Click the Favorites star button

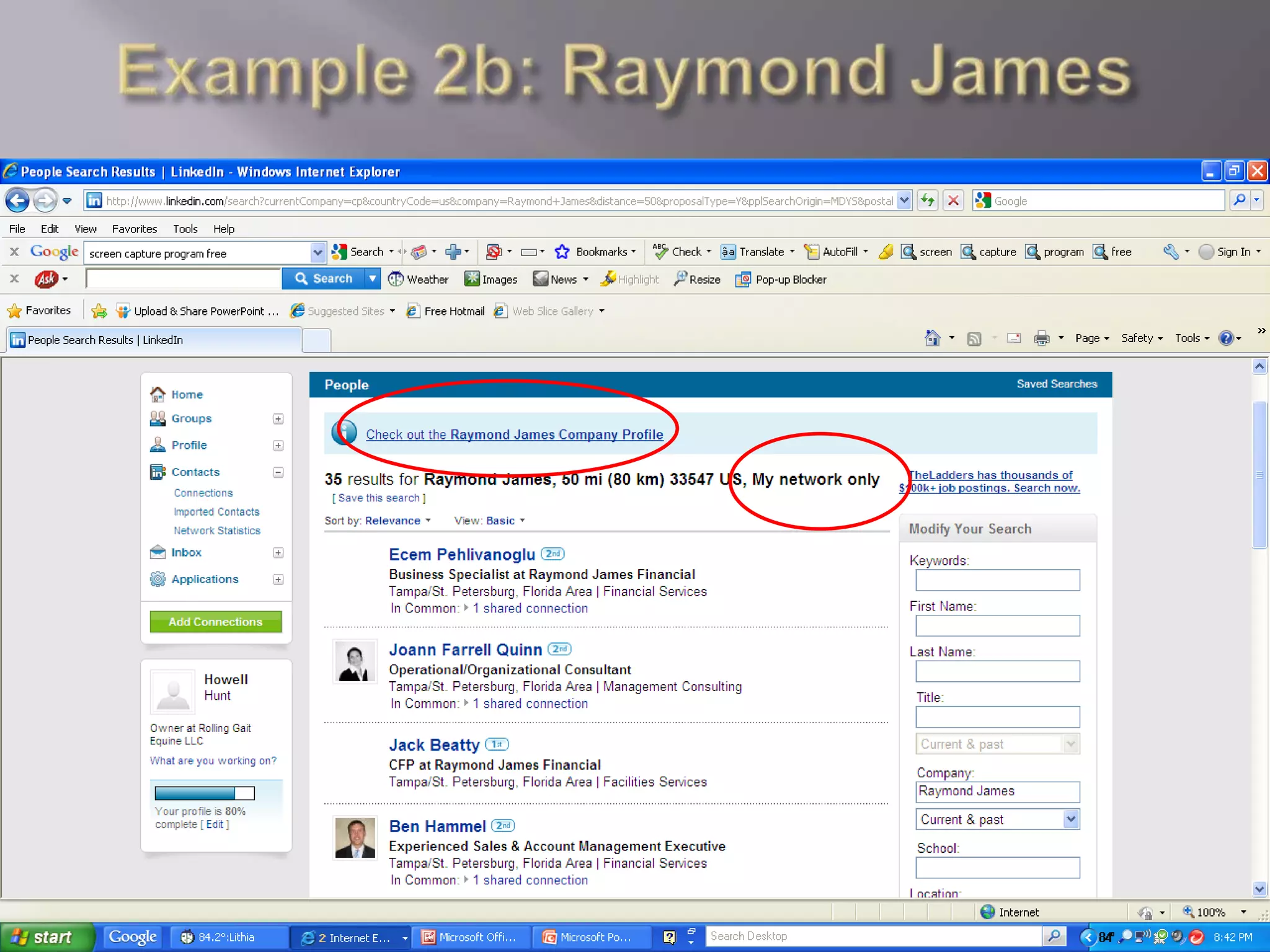[x=38, y=311]
